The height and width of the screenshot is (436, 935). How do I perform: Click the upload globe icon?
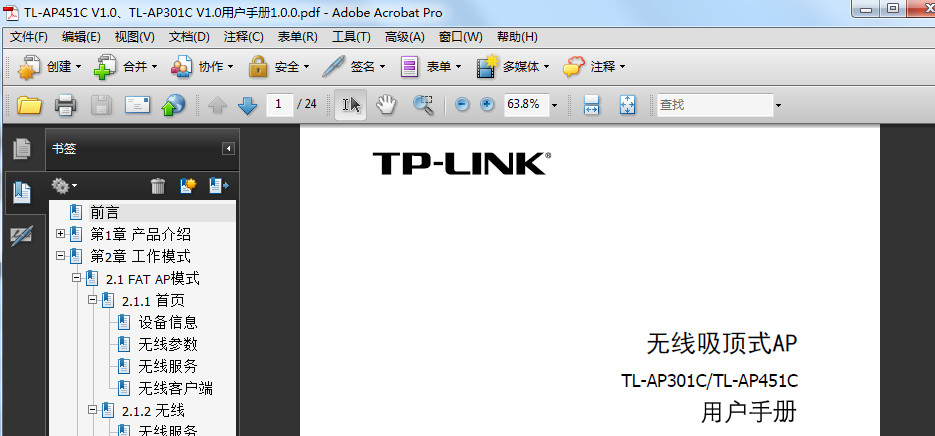tap(173, 105)
